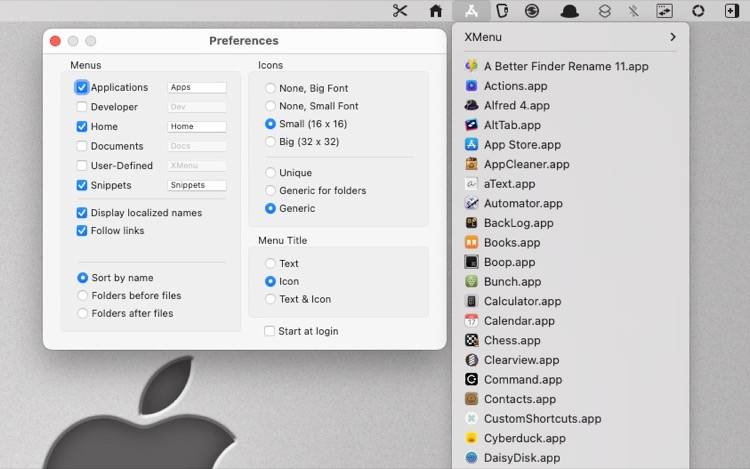Click the Actions.app icon
The image size is (750, 469).
point(471,86)
